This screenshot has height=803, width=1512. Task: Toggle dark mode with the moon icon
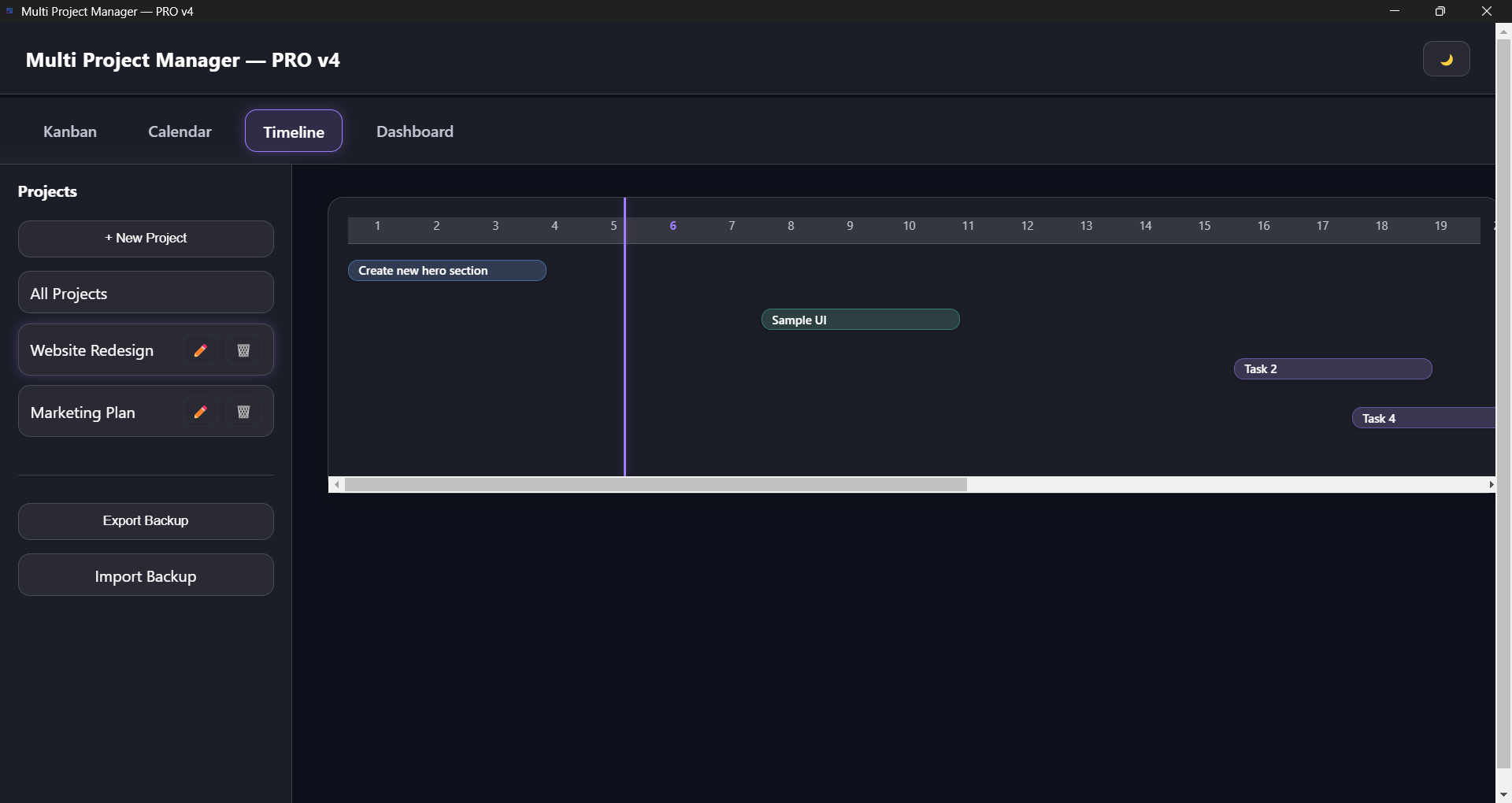pyautogui.click(x=1446, y=59)
